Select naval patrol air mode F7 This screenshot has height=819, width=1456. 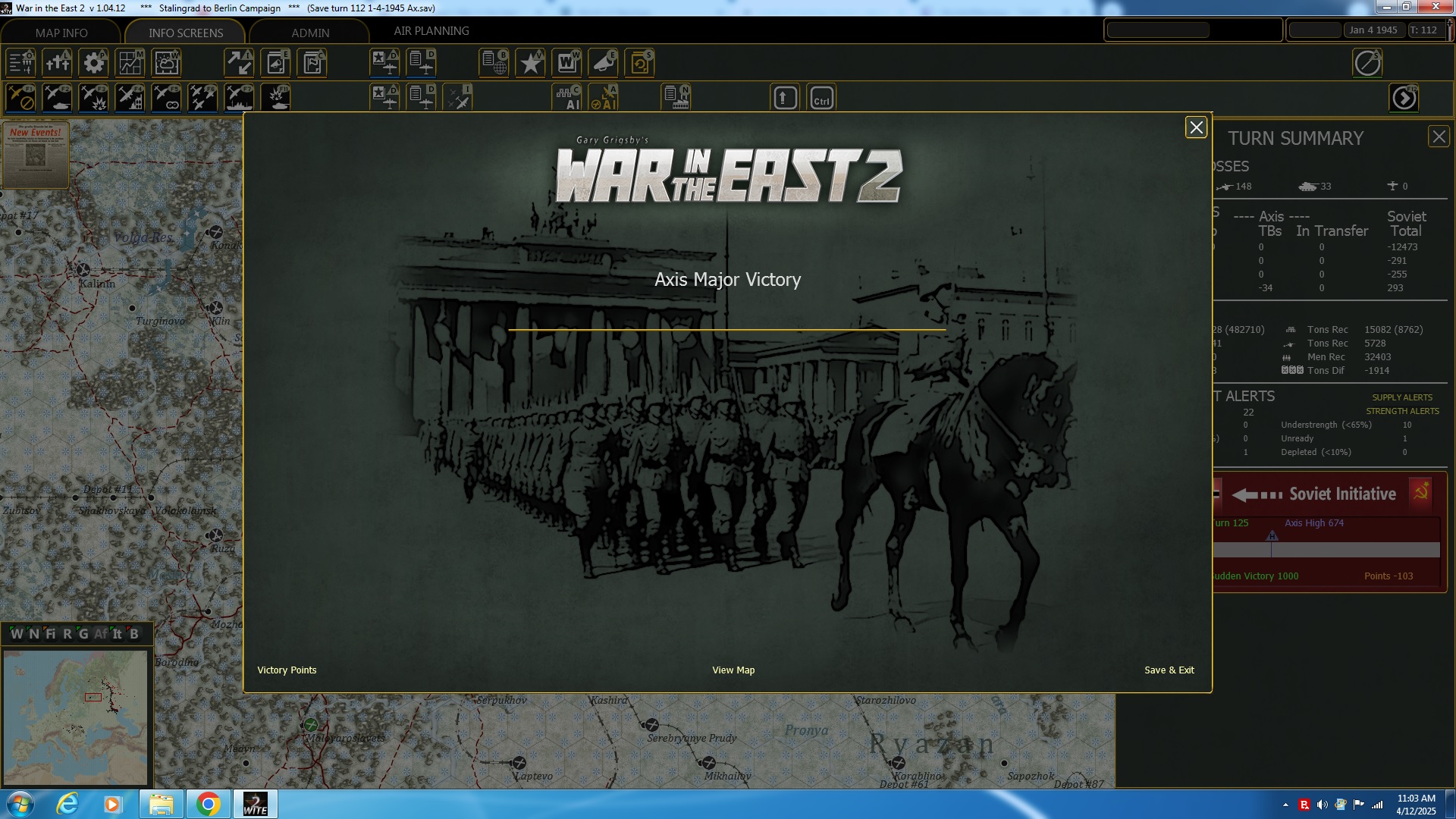point(240,98)
